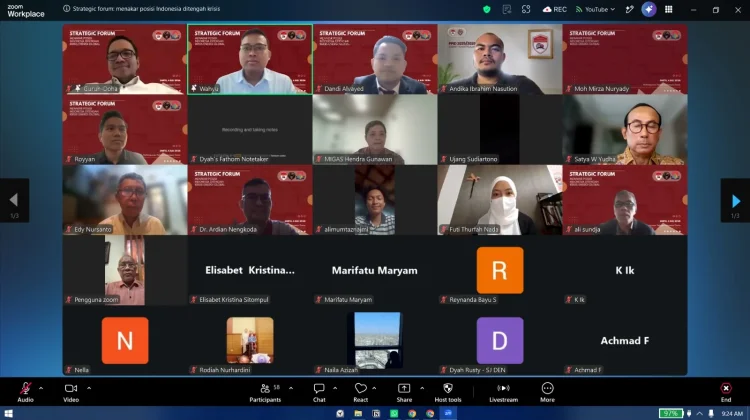Image resolution: width=750 pixels, height=420 pixels.
Task: Expand the React options caret
Action: 374,388
